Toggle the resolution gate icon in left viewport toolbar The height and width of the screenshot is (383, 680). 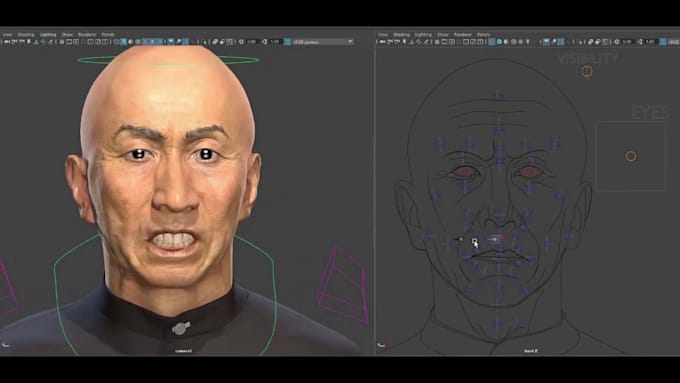point(76,42)
